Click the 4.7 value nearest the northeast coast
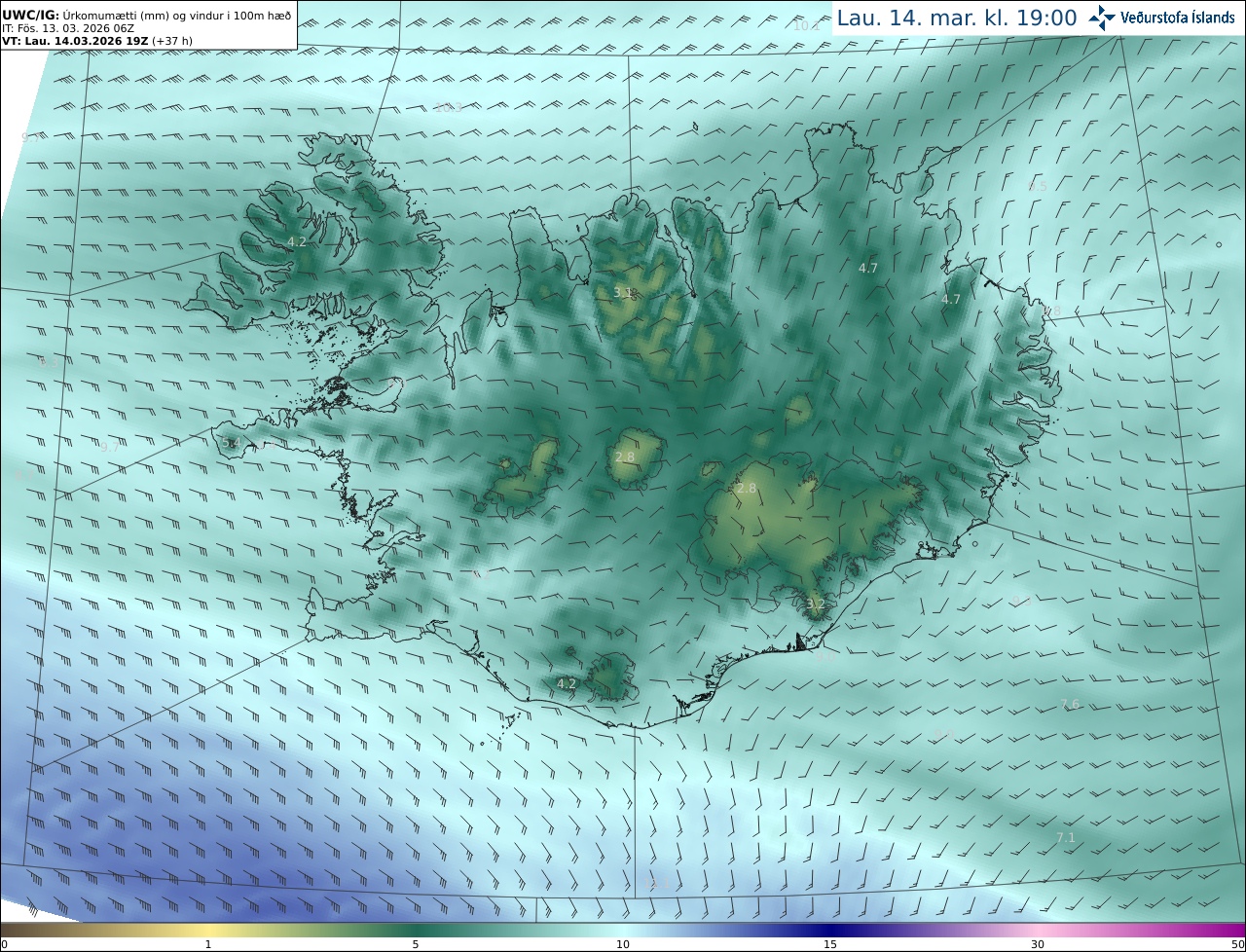 pos(951,299)
